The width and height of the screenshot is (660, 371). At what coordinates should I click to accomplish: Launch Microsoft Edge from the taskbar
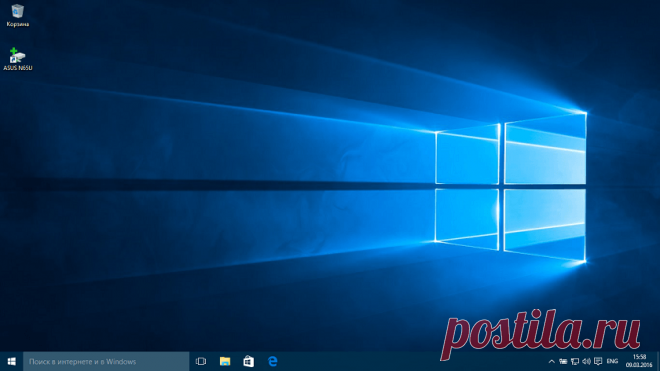(x=272, y=361)
